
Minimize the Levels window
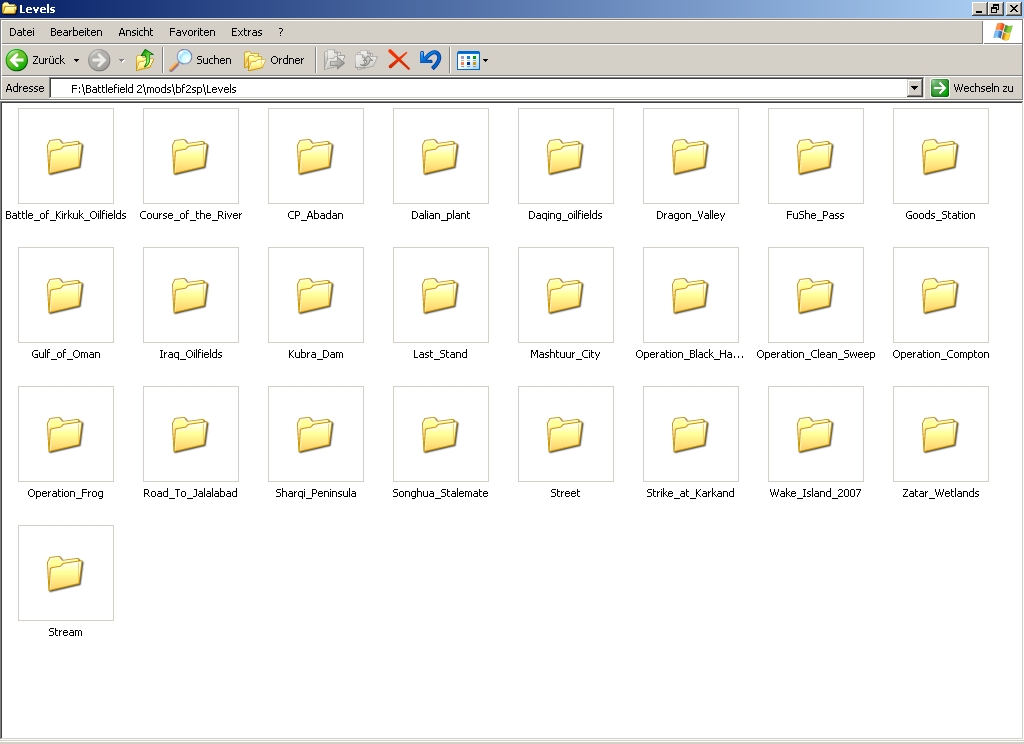click(979, 8)
